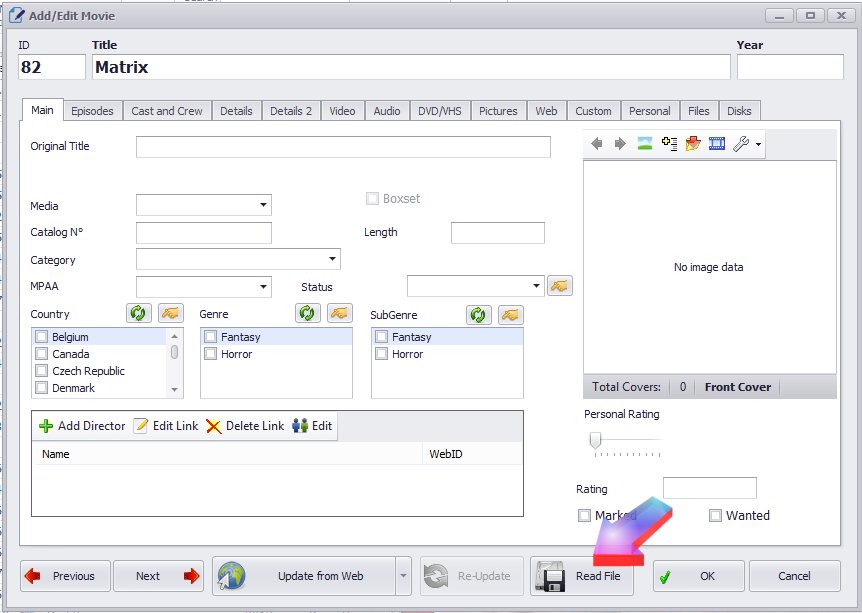
Task: Click the Read File button
Action: pyautogui.click(x=582, y=576)
